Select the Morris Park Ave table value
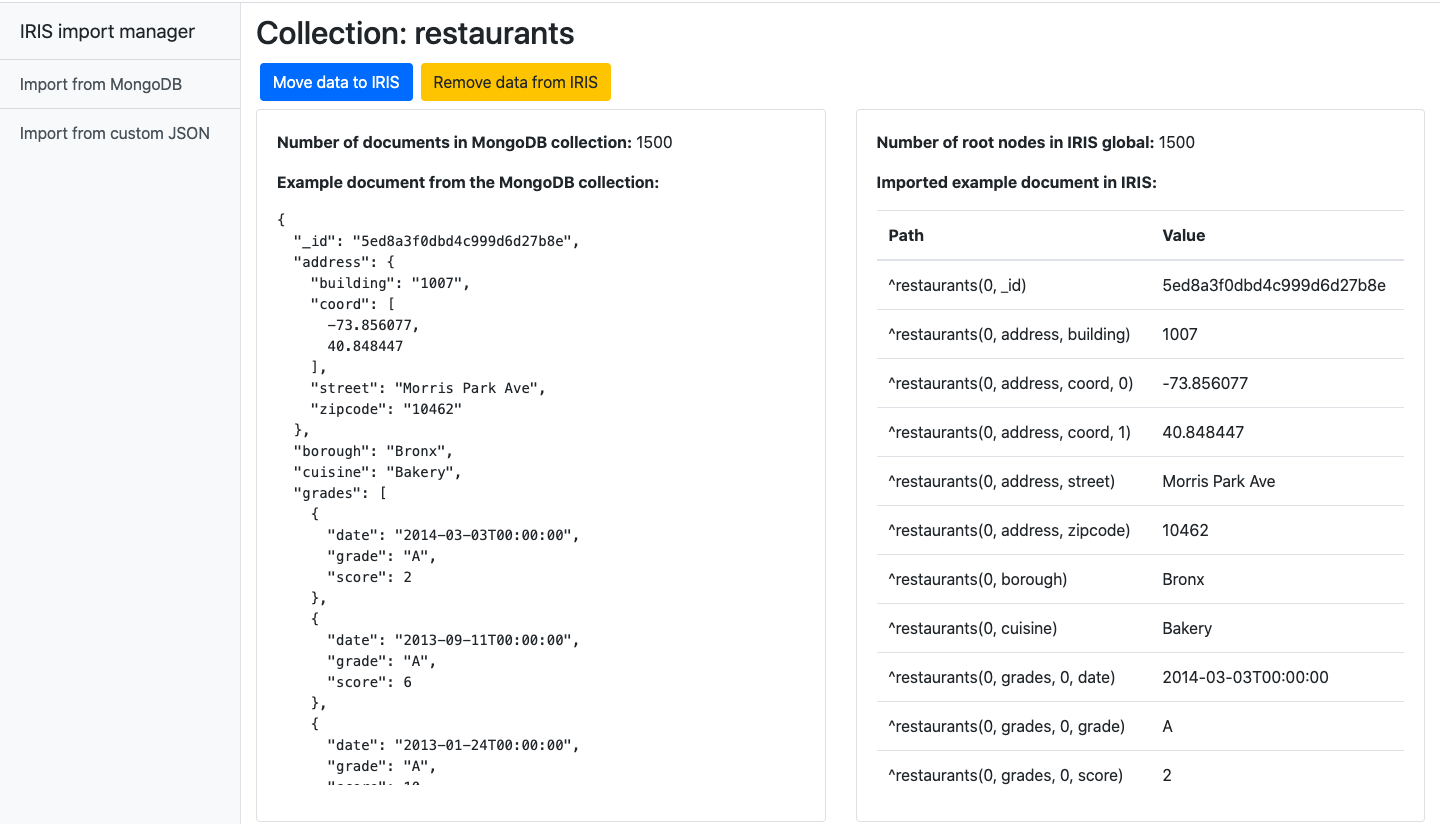The image size is (1440, 824). coord(1218,481)
